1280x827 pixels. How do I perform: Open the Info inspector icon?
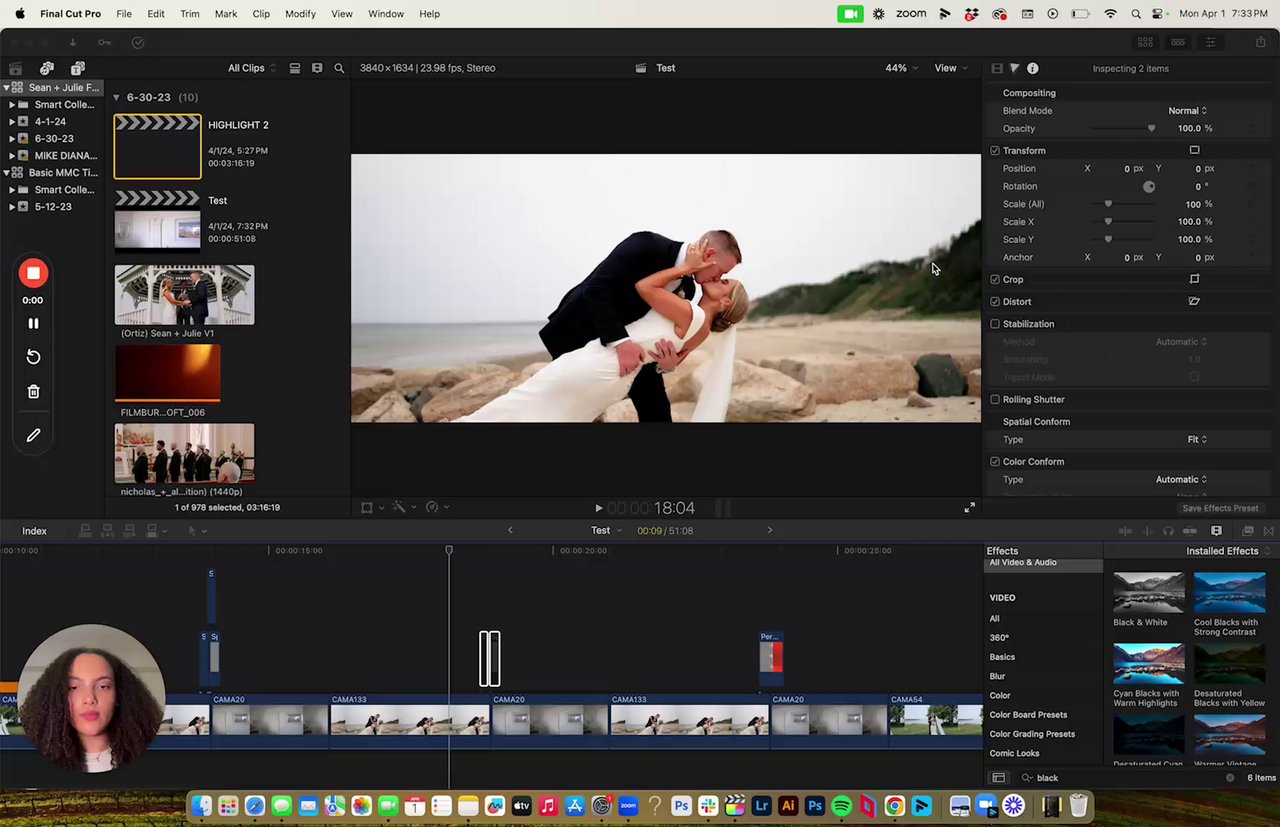click(x=1033, y=68)
